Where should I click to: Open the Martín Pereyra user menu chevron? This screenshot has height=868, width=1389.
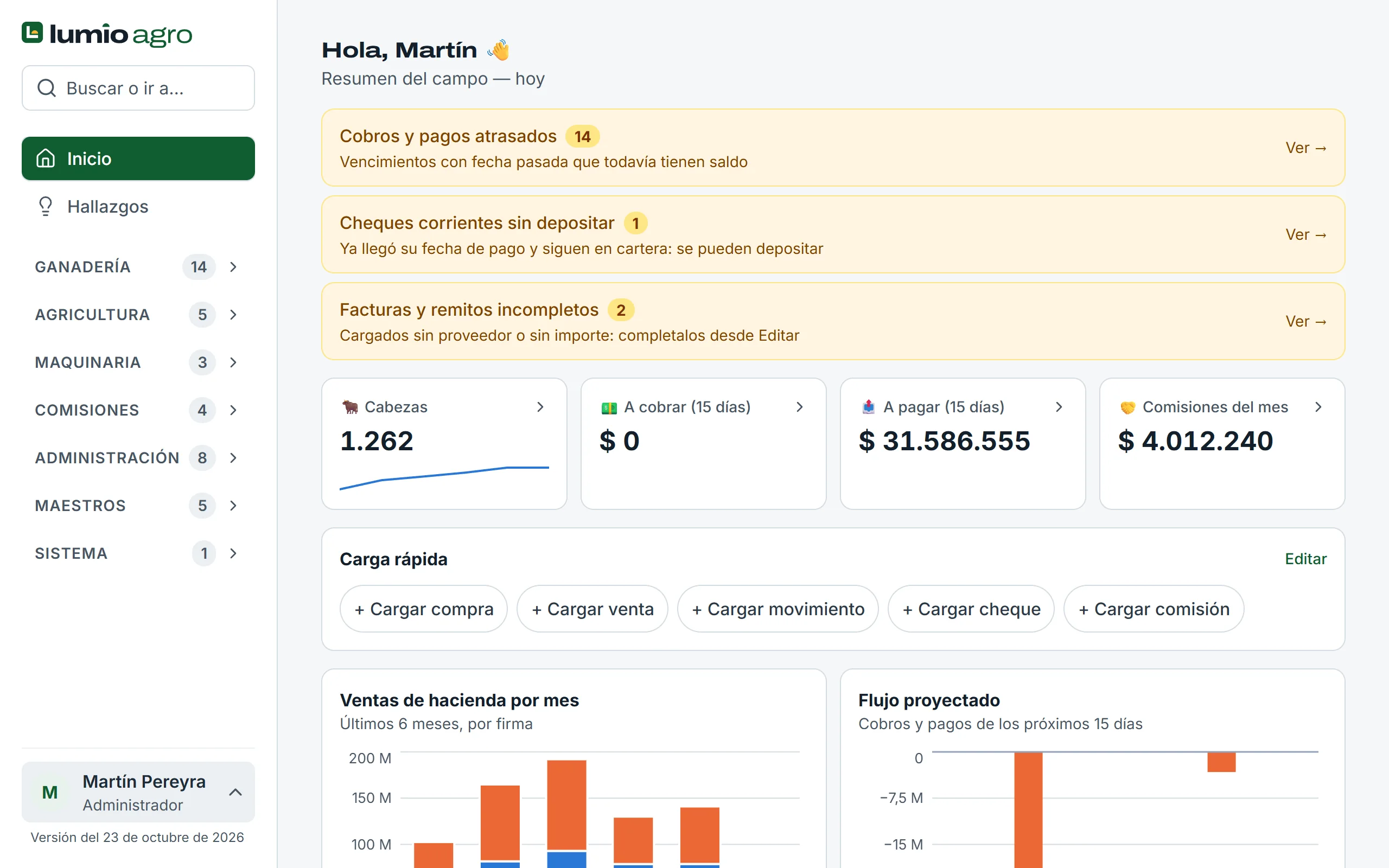(x=235, y=792)
